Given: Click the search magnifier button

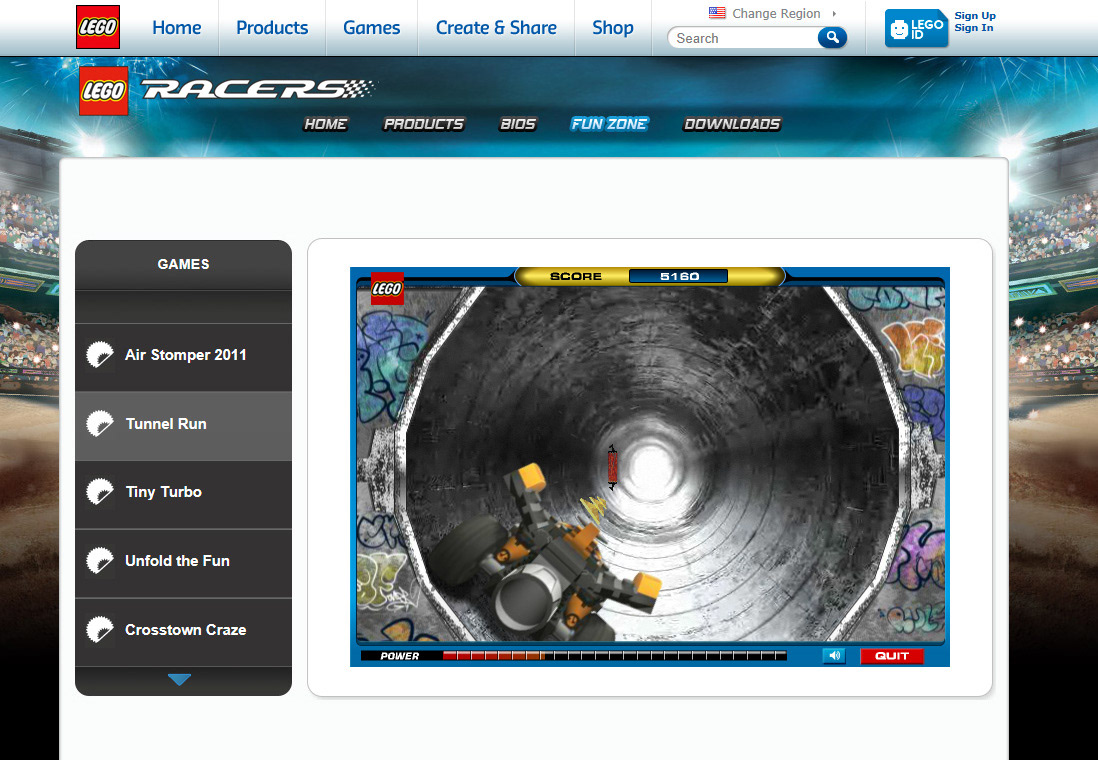Looking at the screenshot, I should point(832,37).
